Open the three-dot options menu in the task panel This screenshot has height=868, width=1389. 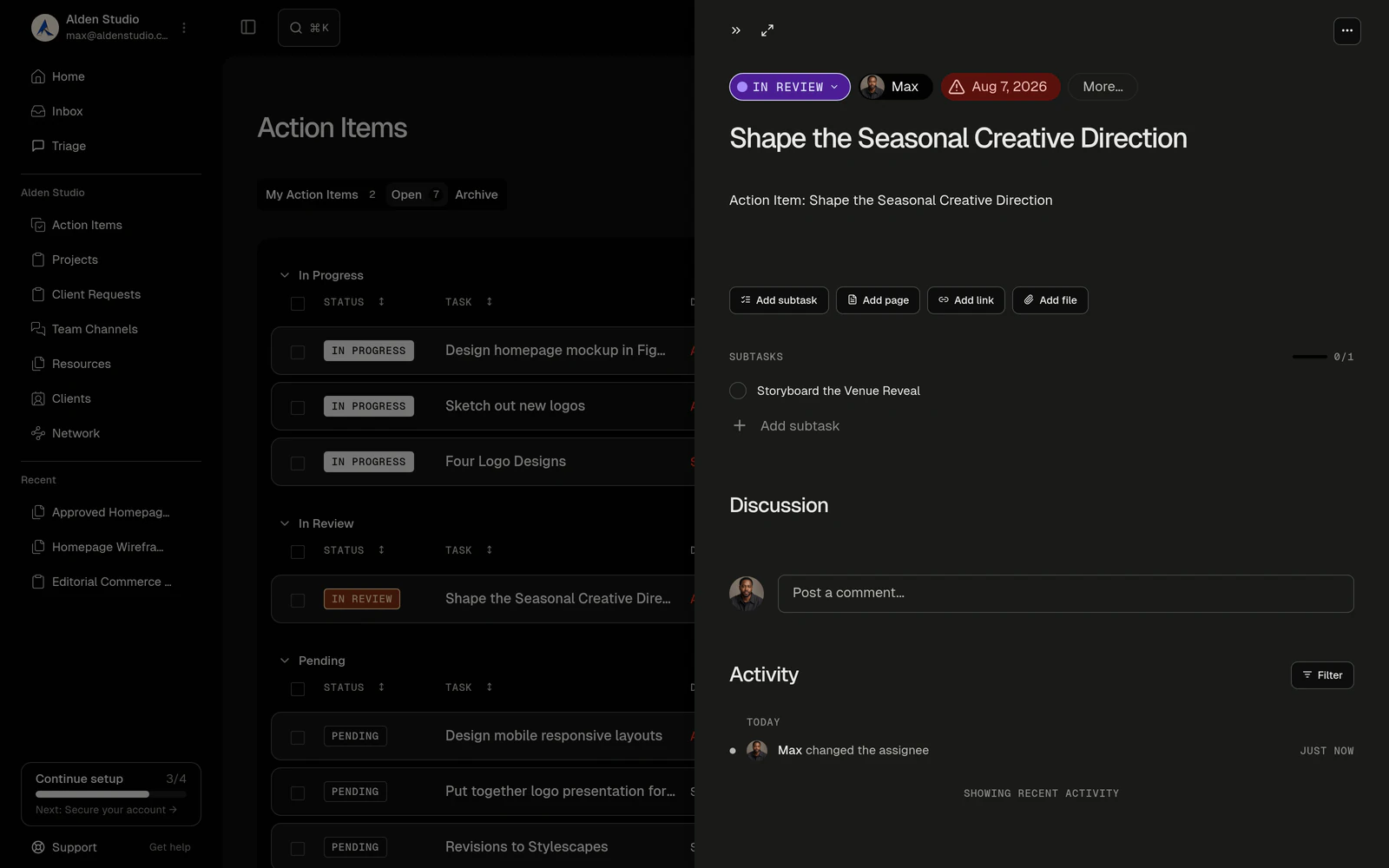[x=1346, y=30]
